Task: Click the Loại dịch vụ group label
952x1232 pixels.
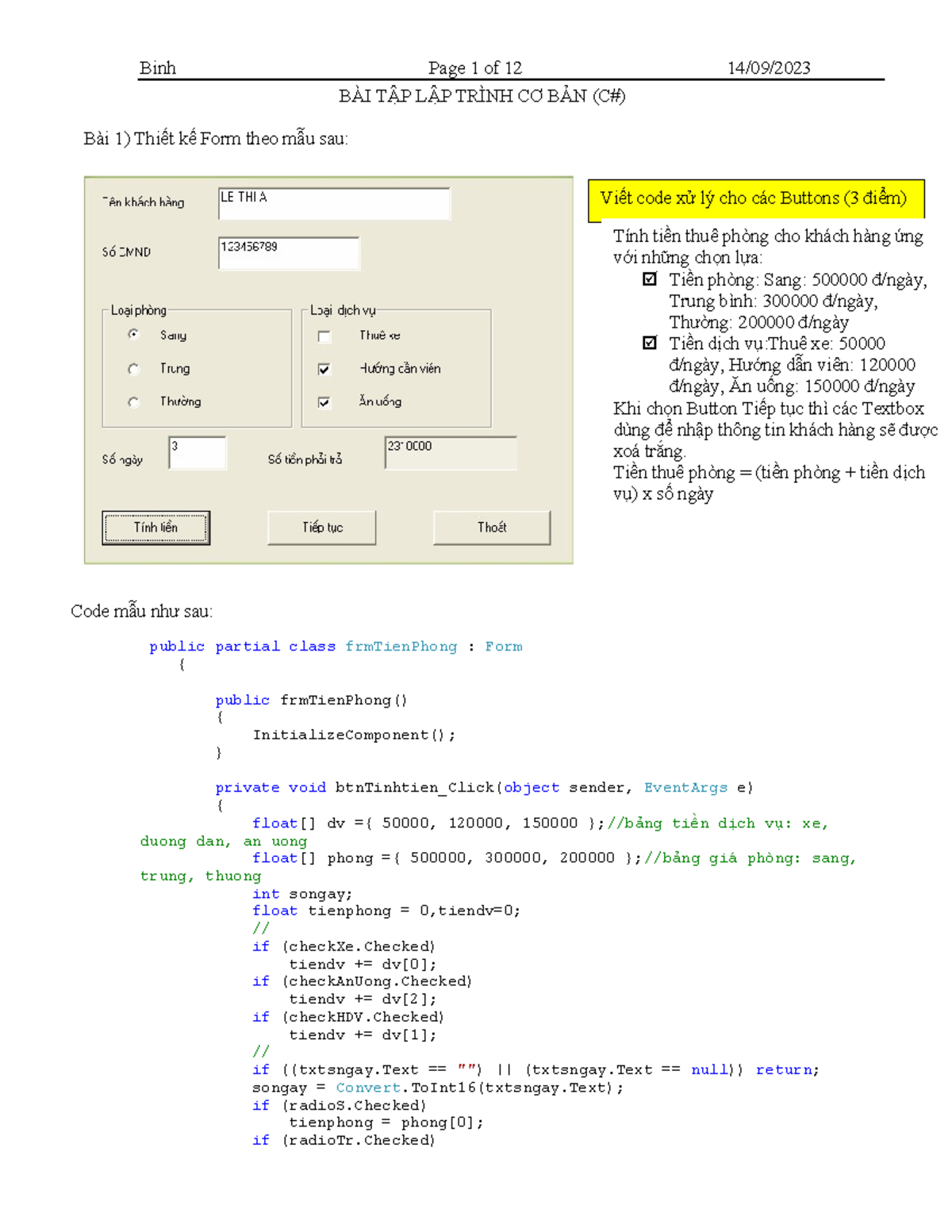Action: pyautogui.click(x=343, y=310)
